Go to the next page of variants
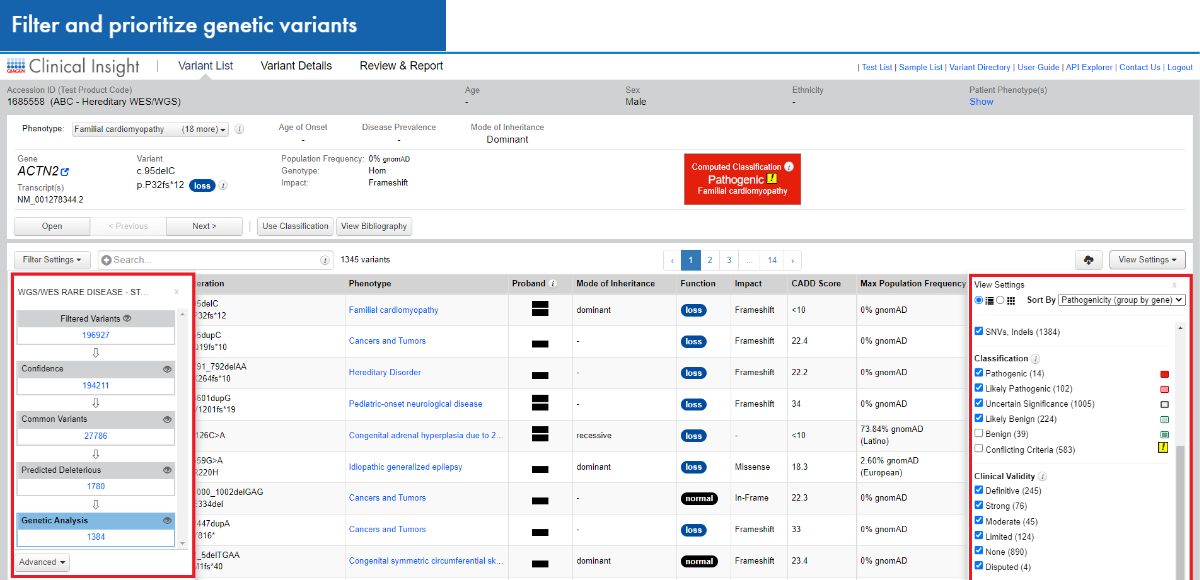 click(x=793, y=260)
